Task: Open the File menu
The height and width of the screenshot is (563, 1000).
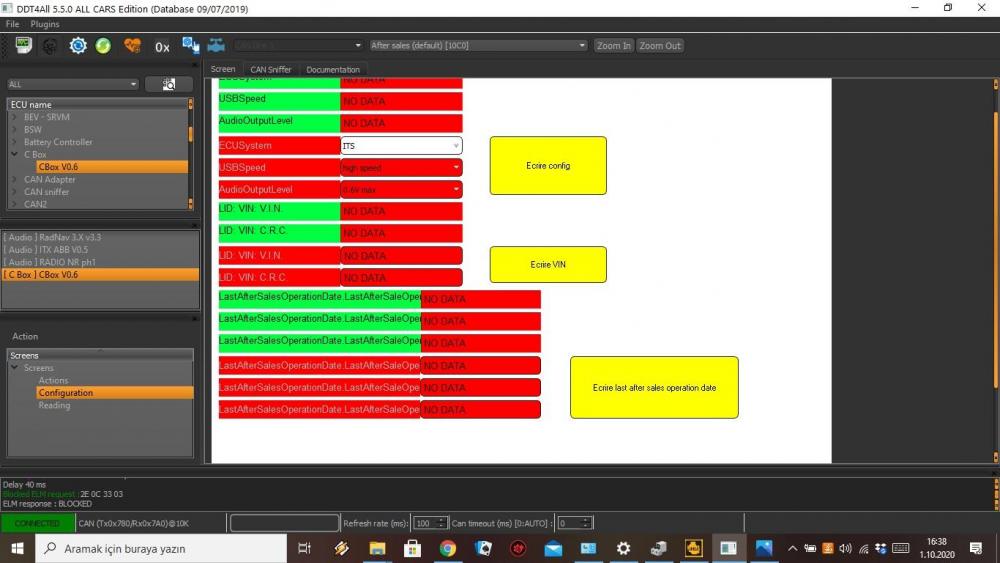Action: [x=12, y=24]
